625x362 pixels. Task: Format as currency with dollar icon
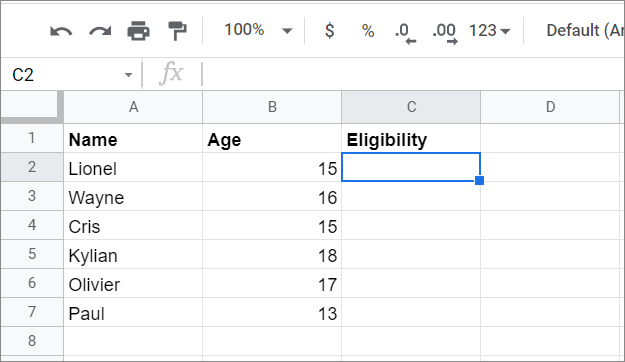click(329, 30)
